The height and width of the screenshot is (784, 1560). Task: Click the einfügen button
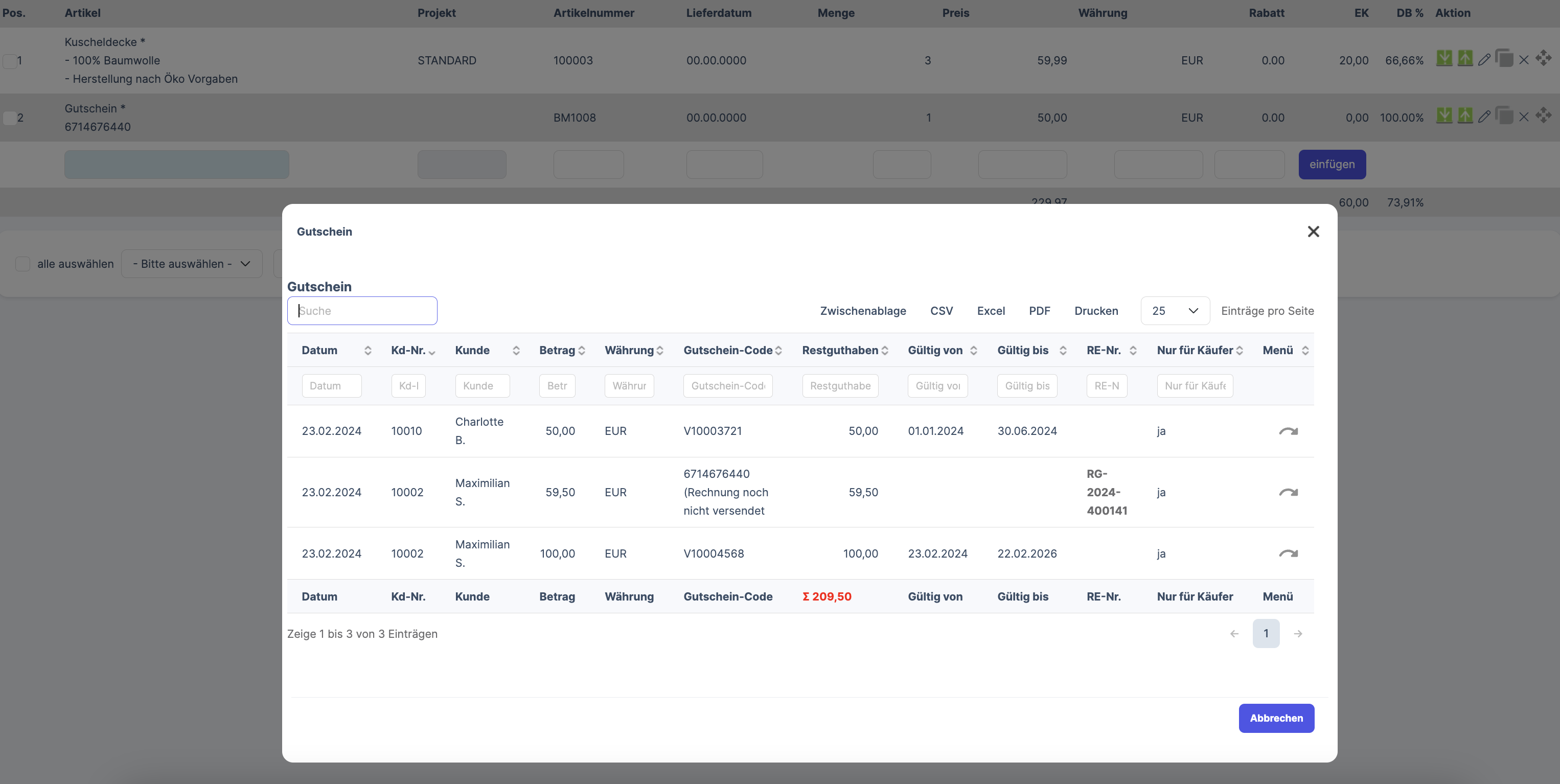(x=1332, y=165)
